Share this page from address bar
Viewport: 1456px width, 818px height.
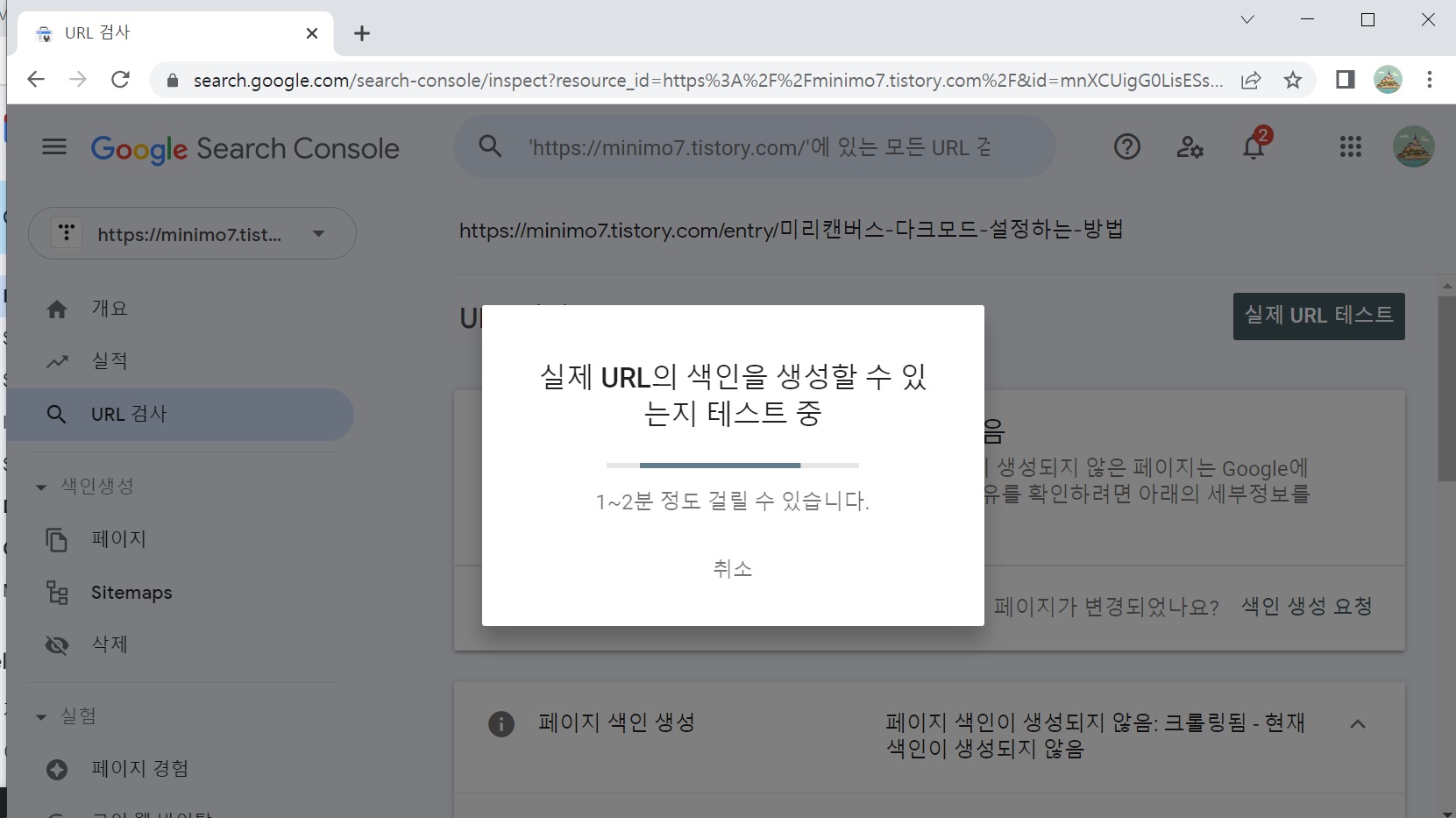pos(1251,80)
